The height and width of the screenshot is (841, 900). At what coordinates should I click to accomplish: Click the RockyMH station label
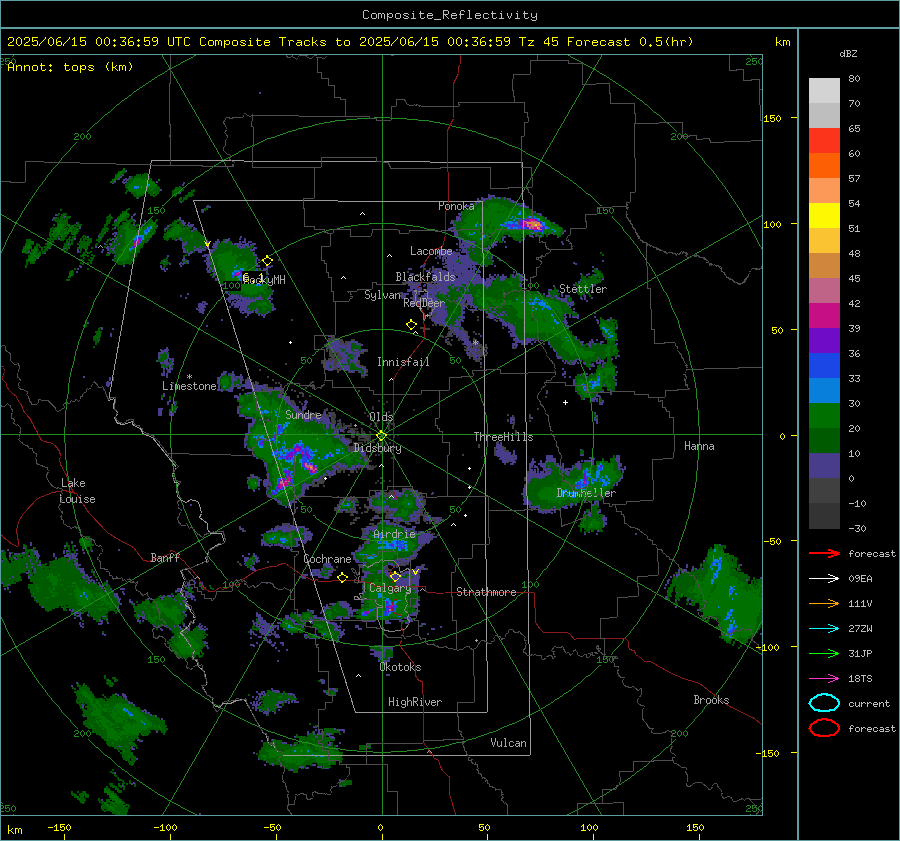pos(265,280)
